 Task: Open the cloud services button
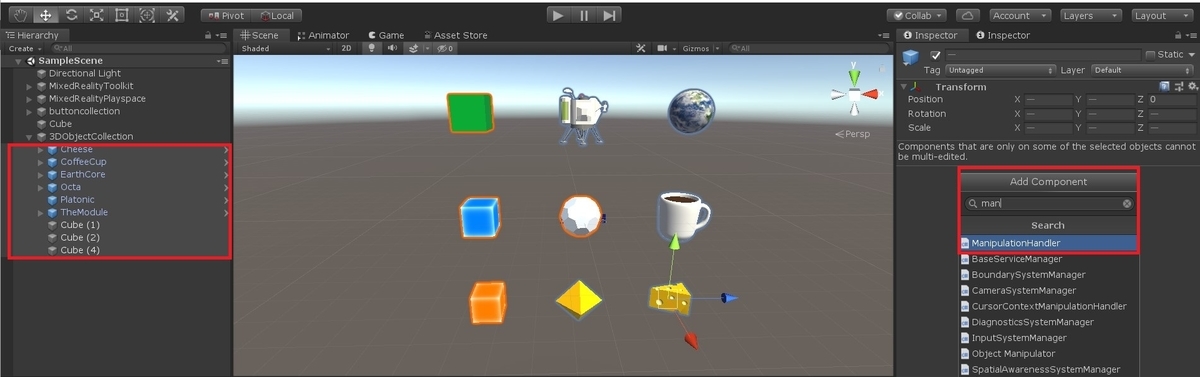(967, 15)
